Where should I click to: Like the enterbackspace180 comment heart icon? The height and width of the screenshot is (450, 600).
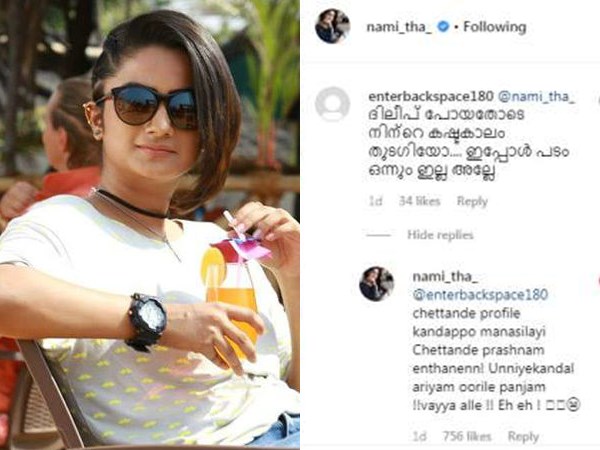point(598,100)
